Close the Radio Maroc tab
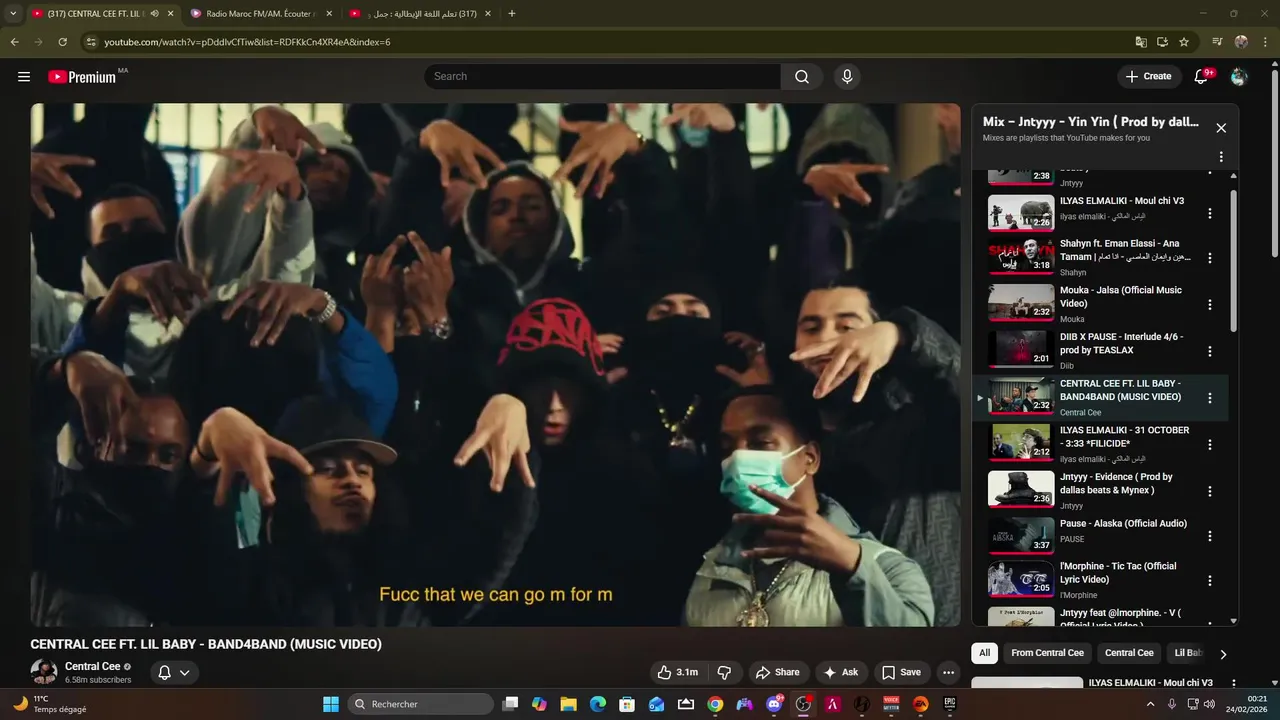1280x720 pixels. click(x=329, y=14)
